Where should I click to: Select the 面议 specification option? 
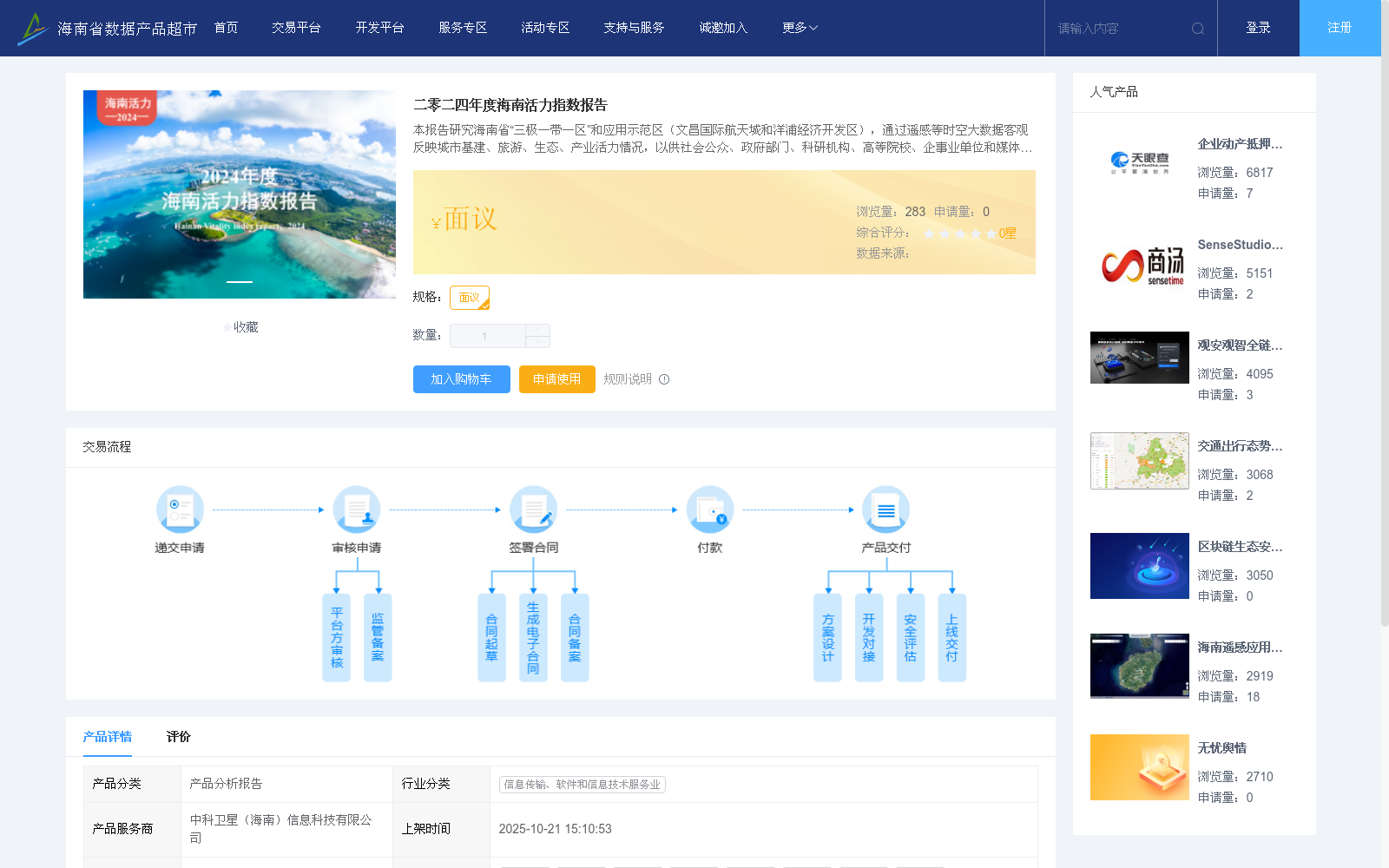(x=470, y=298)
